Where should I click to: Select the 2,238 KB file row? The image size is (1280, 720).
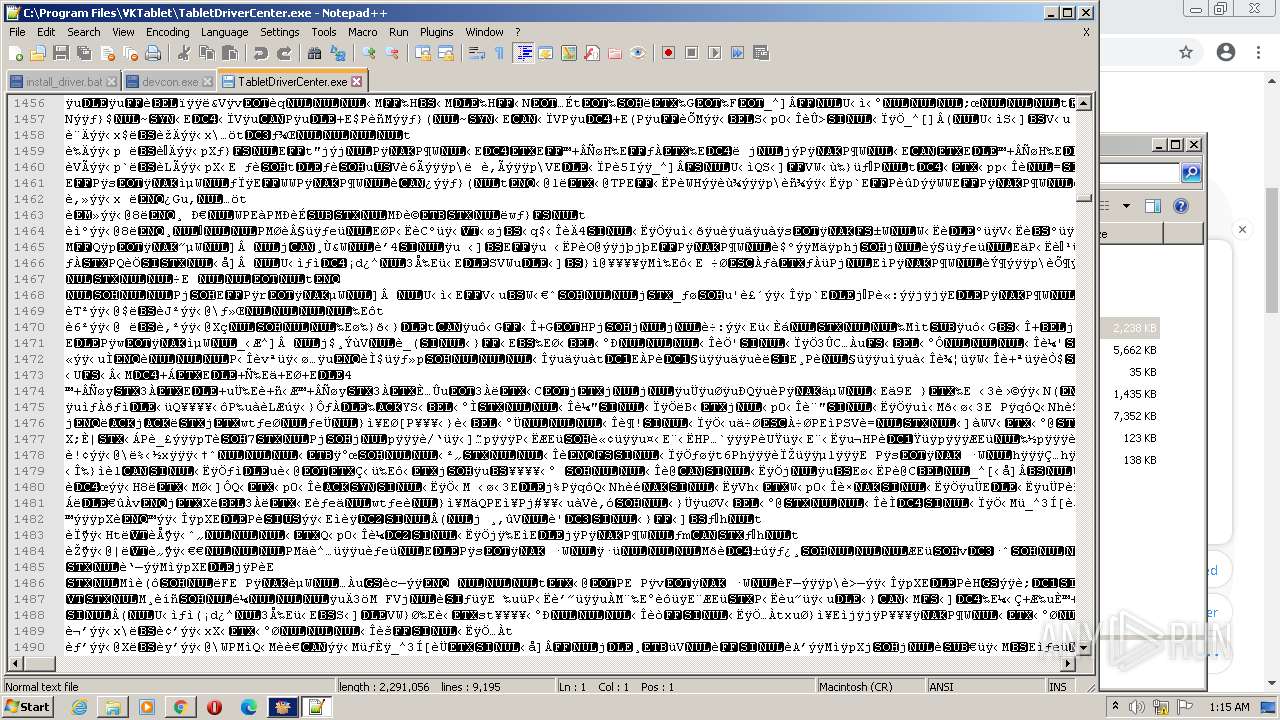coord(1130,328)
